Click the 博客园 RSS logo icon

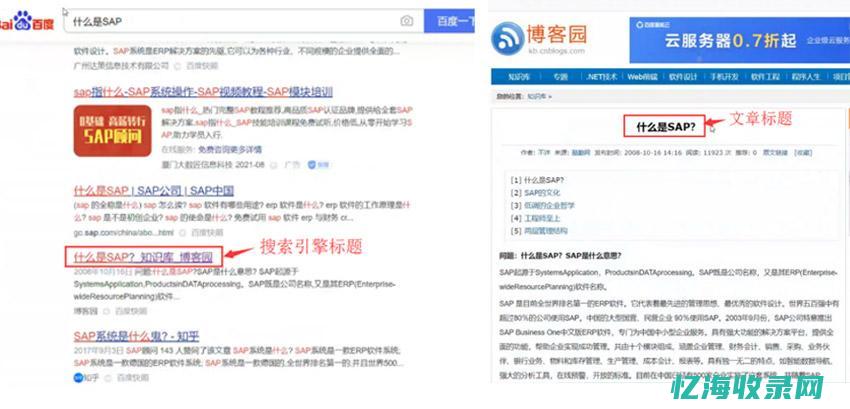tap(509, 40)
